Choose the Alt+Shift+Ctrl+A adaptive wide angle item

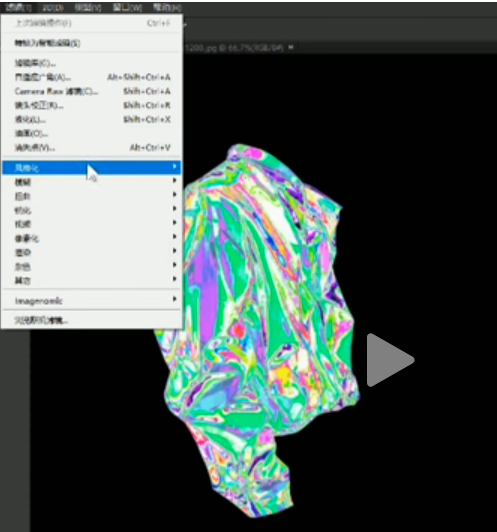pos(92,77)
